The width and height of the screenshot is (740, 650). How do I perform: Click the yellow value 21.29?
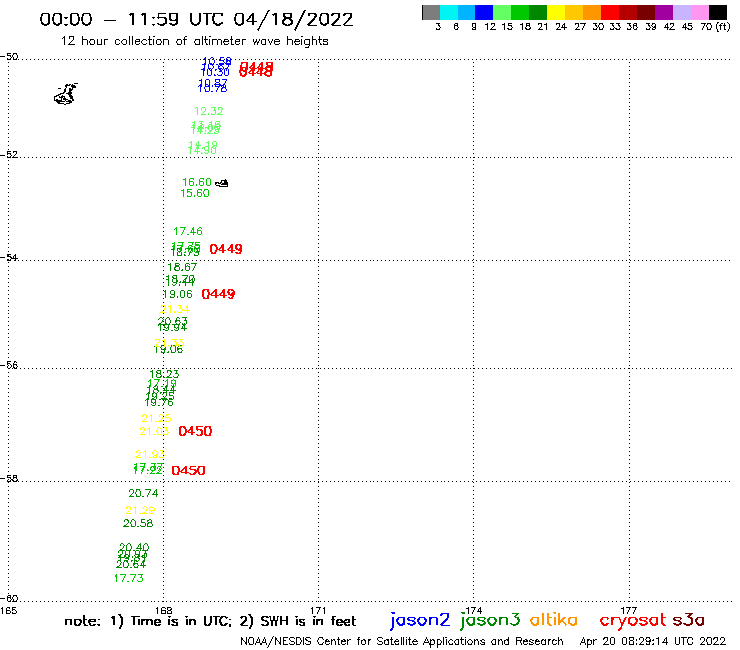point(140,510)
